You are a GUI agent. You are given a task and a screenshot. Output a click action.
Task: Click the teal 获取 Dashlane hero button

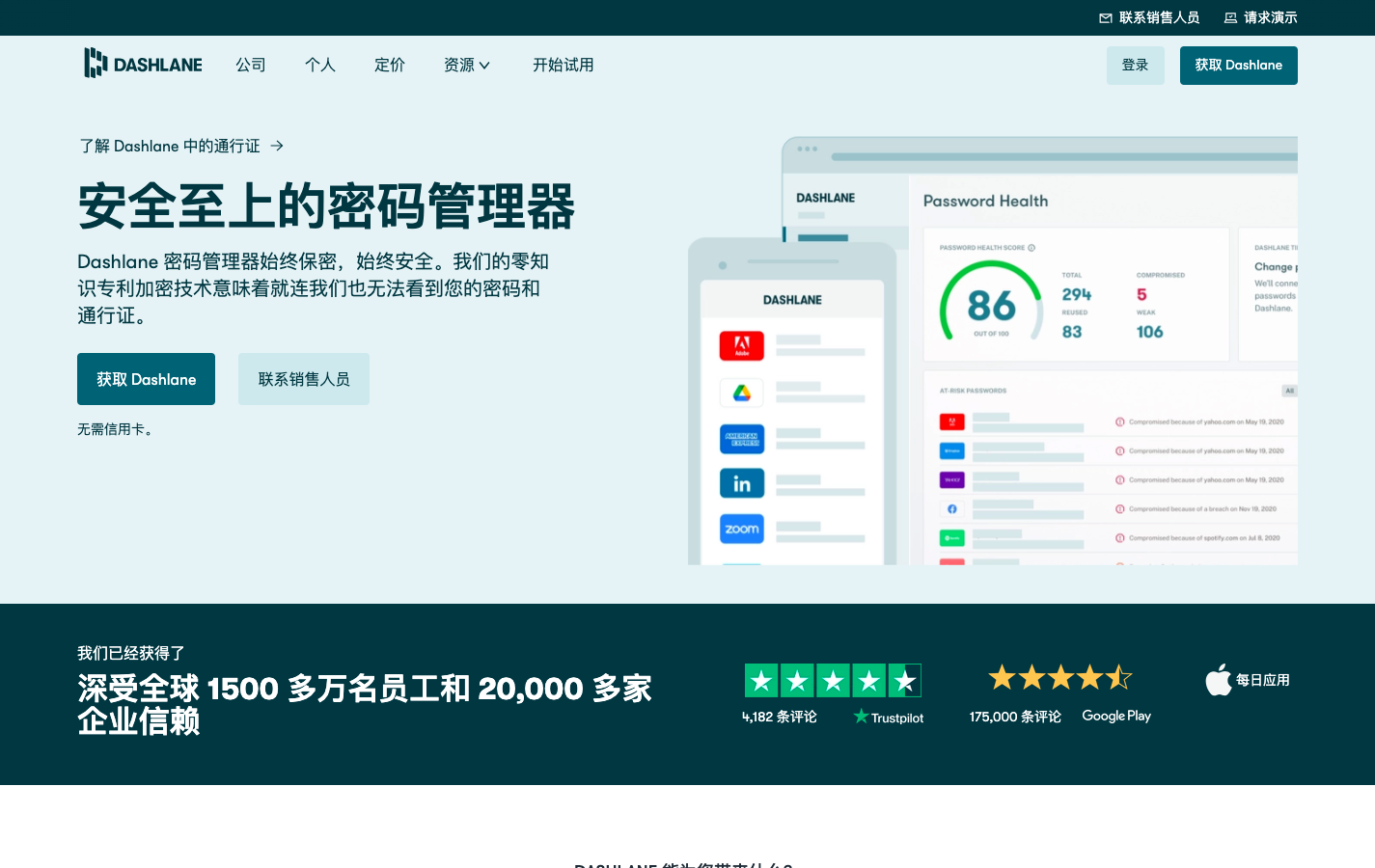146,379
